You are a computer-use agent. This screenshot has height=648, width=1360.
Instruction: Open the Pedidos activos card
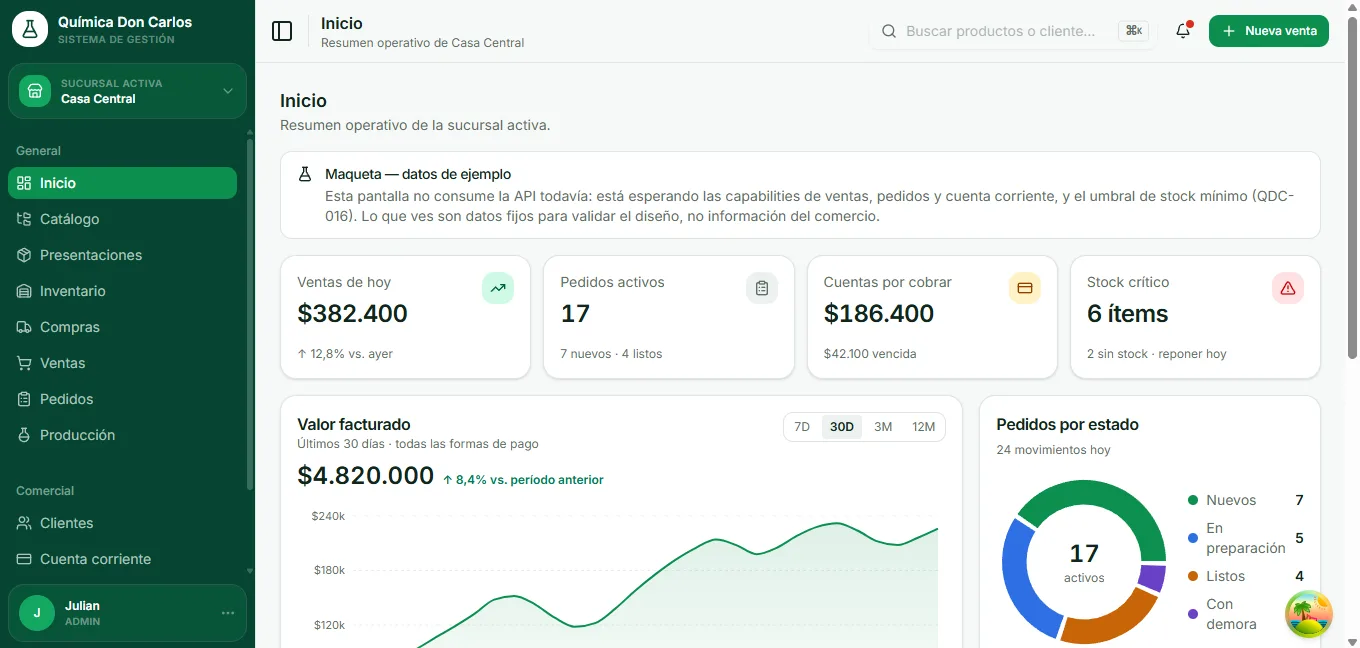tap(669, 317)
